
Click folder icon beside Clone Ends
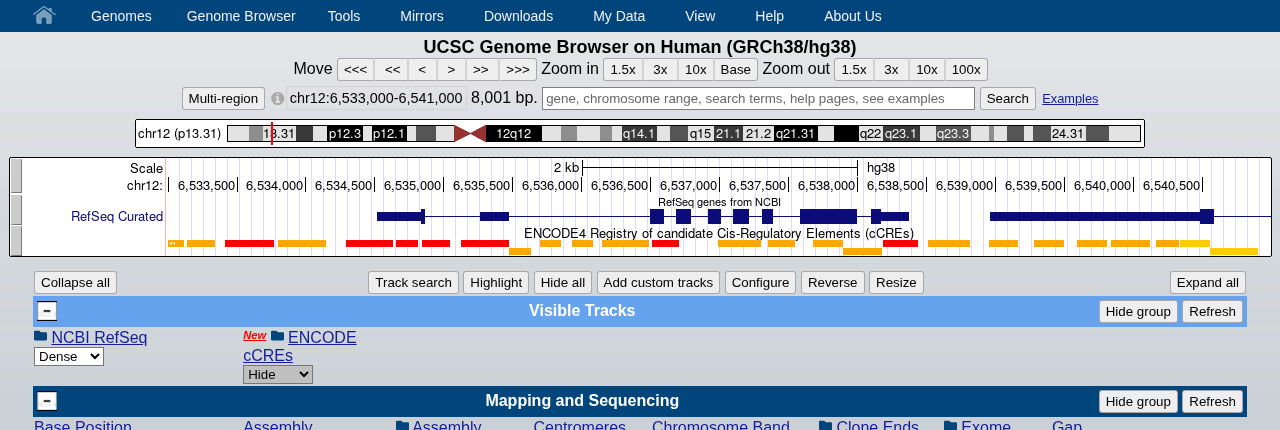pyautogui.click(x=826, y=426)
